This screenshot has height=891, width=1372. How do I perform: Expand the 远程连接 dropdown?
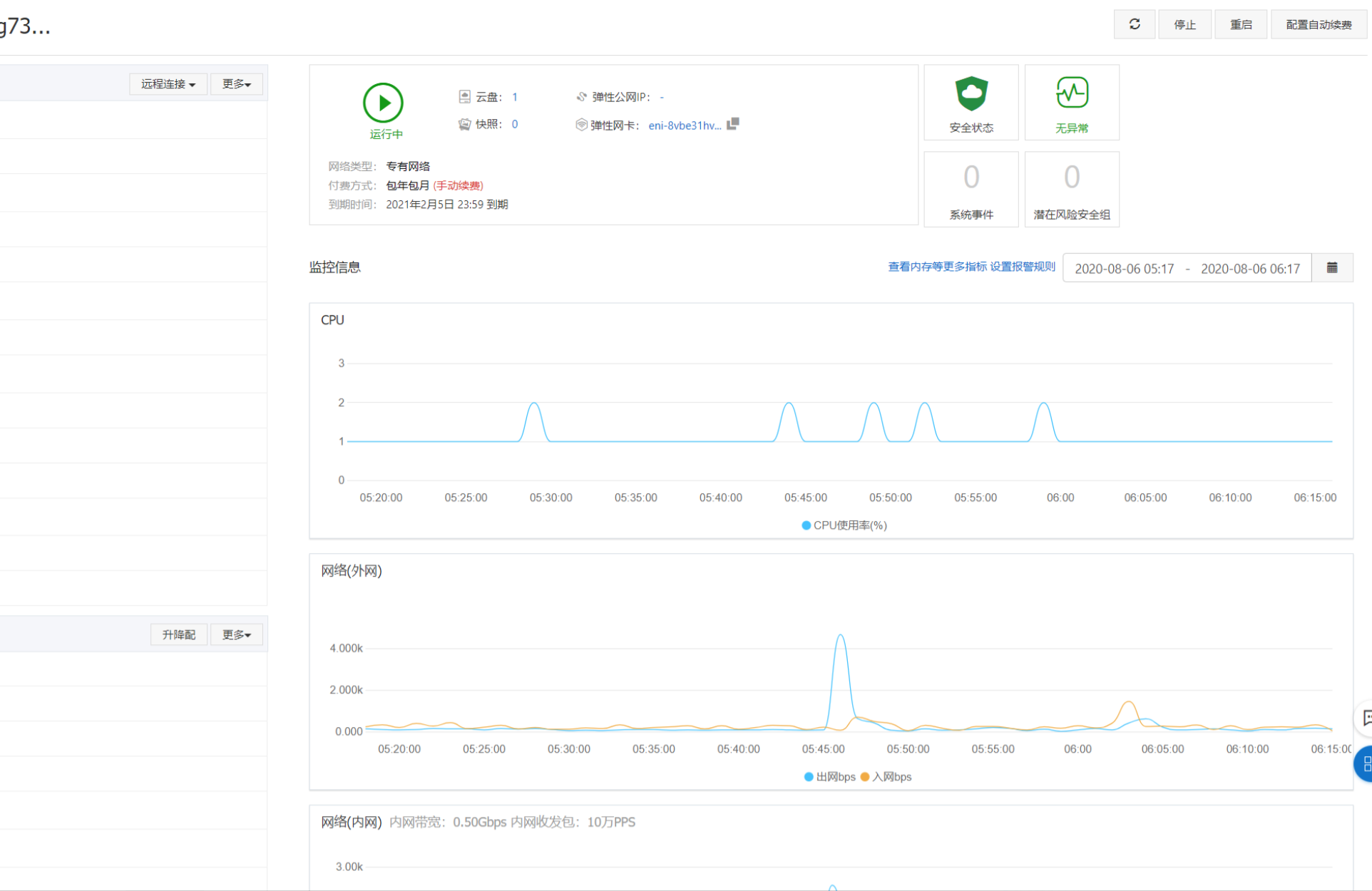(168, 84)
